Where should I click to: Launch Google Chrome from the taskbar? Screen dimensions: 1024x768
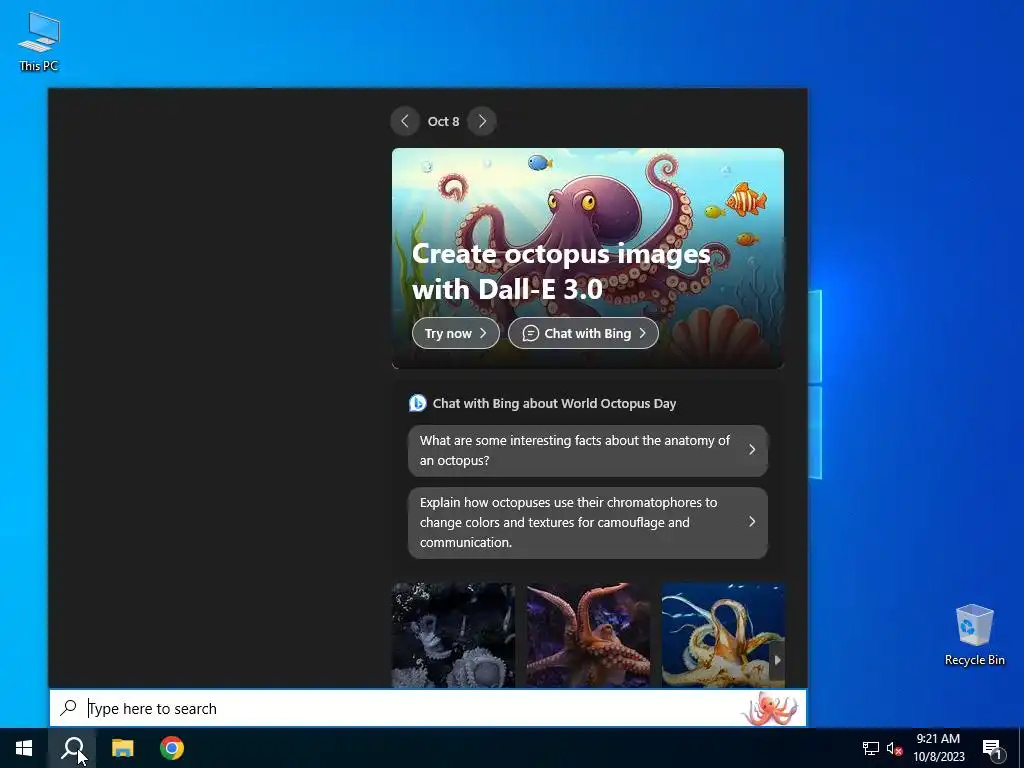click(x=172, y=748)
